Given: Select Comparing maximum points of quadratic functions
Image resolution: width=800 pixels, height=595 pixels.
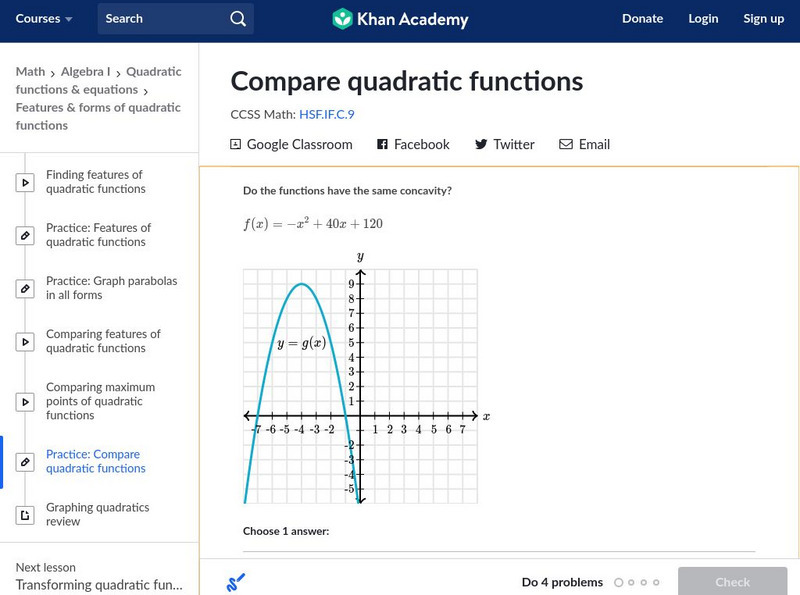Looking at the screenshot, I should (100, 401).
